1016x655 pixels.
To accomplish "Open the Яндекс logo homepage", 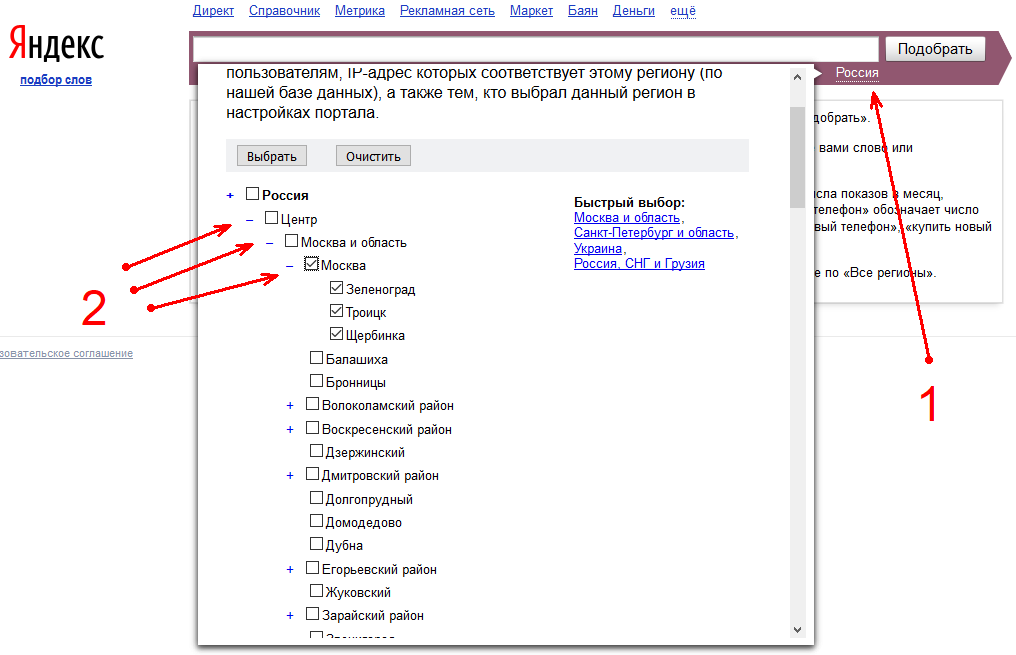I will click(56, 43).
